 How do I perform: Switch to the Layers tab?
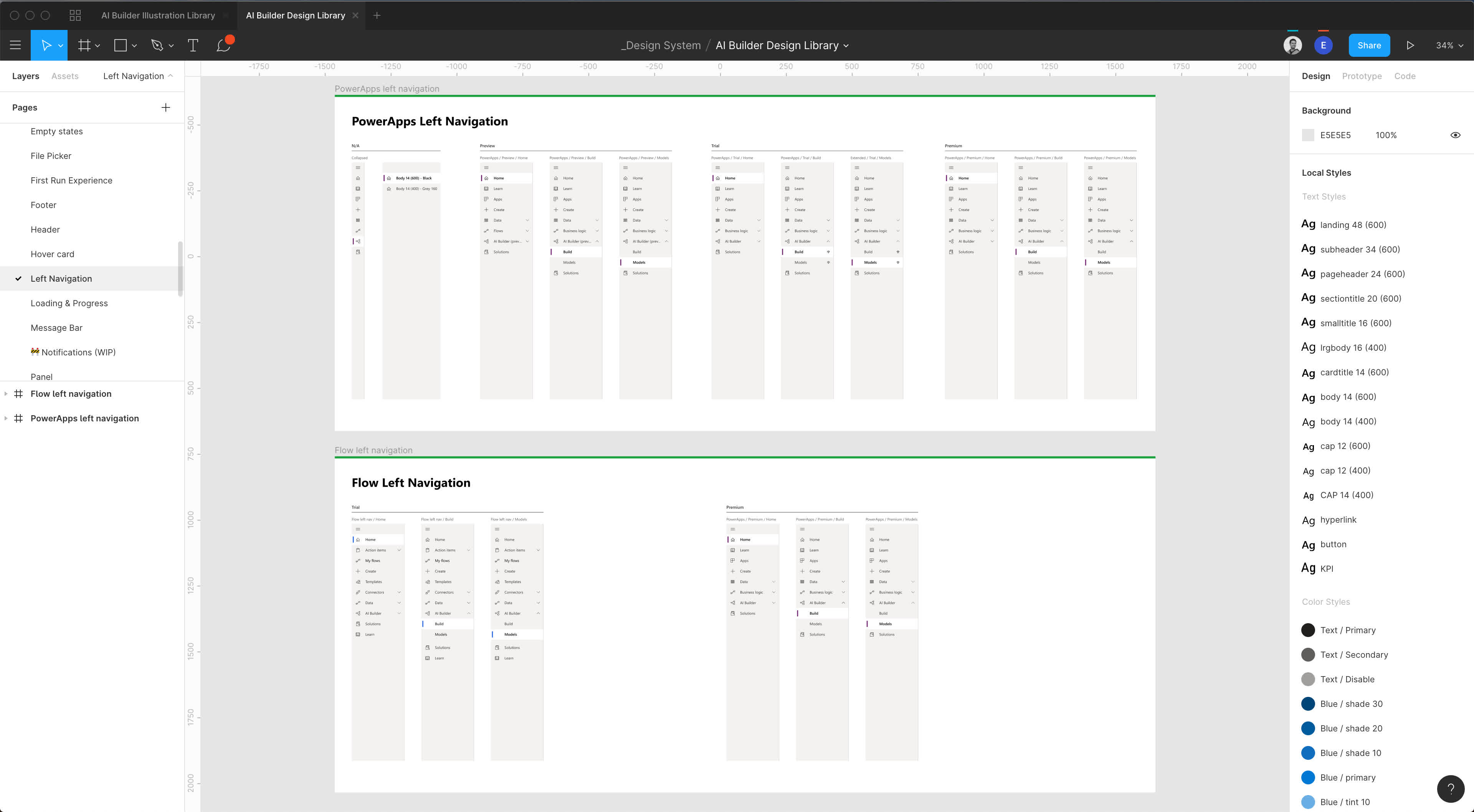click(x=26, y=76)
